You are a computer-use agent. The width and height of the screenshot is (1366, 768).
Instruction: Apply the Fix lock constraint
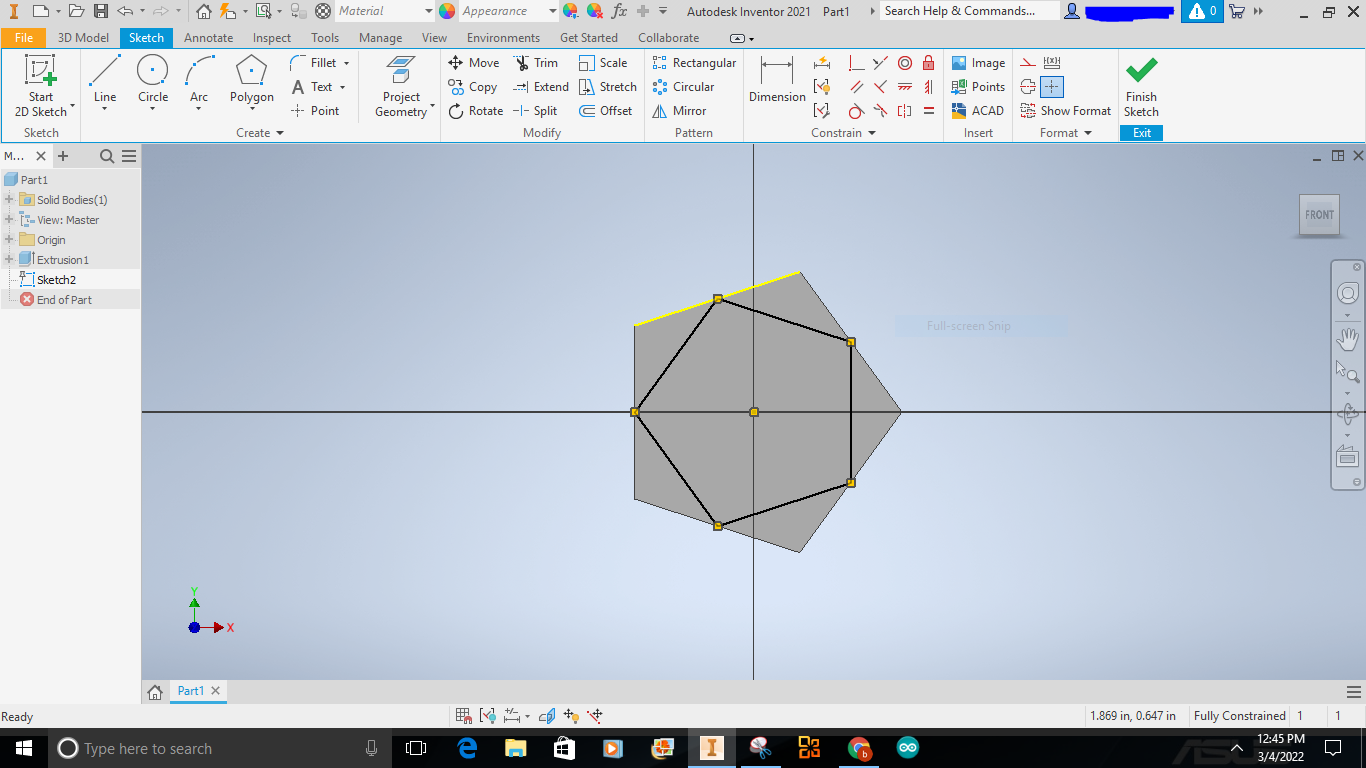pos(929,63)
